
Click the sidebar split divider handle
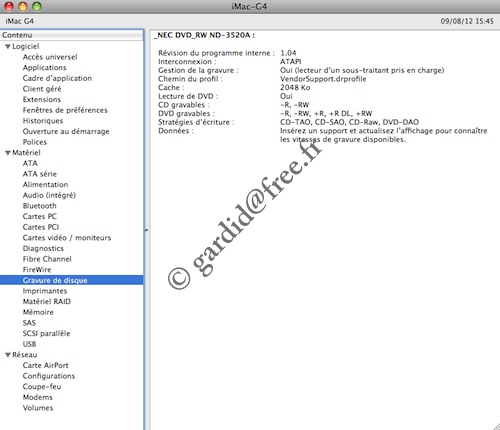pyautogui.click(x=146, y=230)
